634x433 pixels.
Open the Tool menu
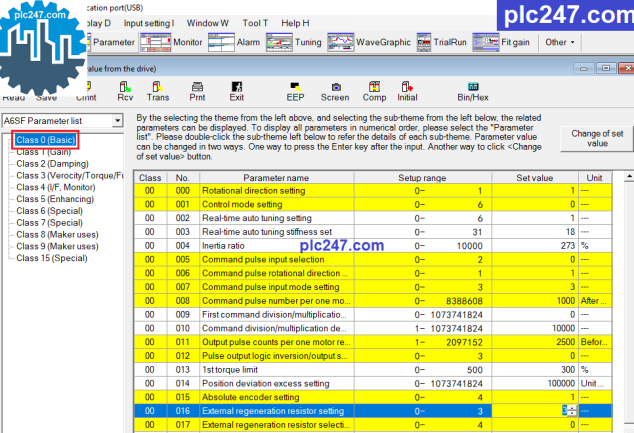(x=255, y=23)
